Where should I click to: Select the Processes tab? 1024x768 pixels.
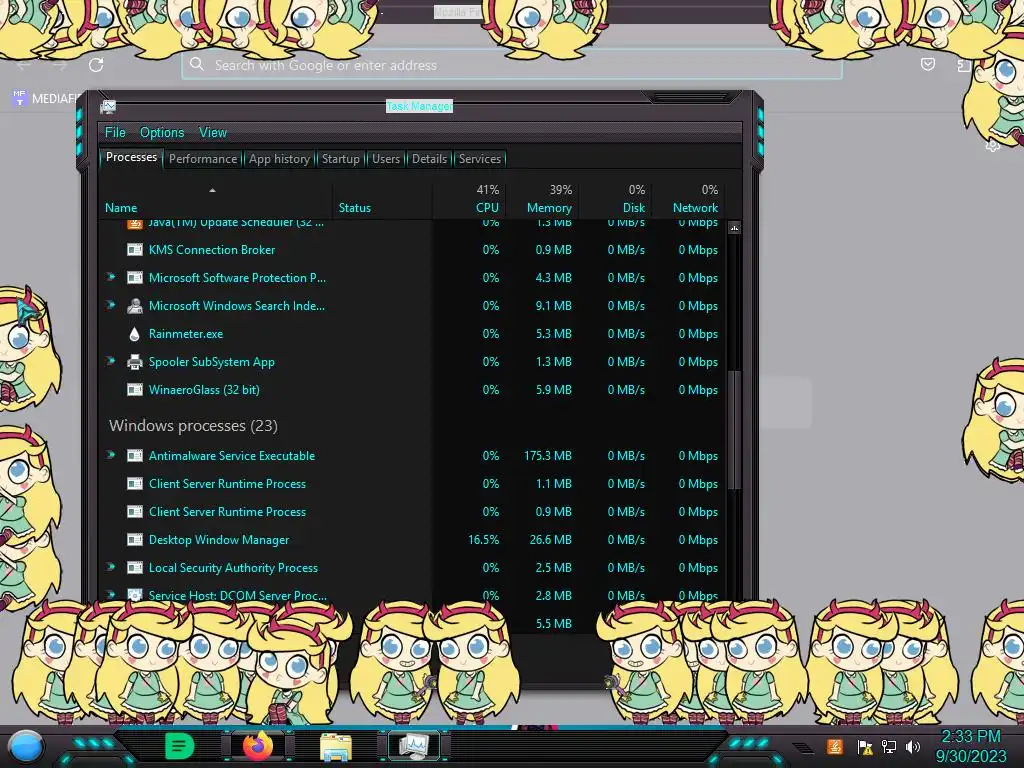[131, 157]
